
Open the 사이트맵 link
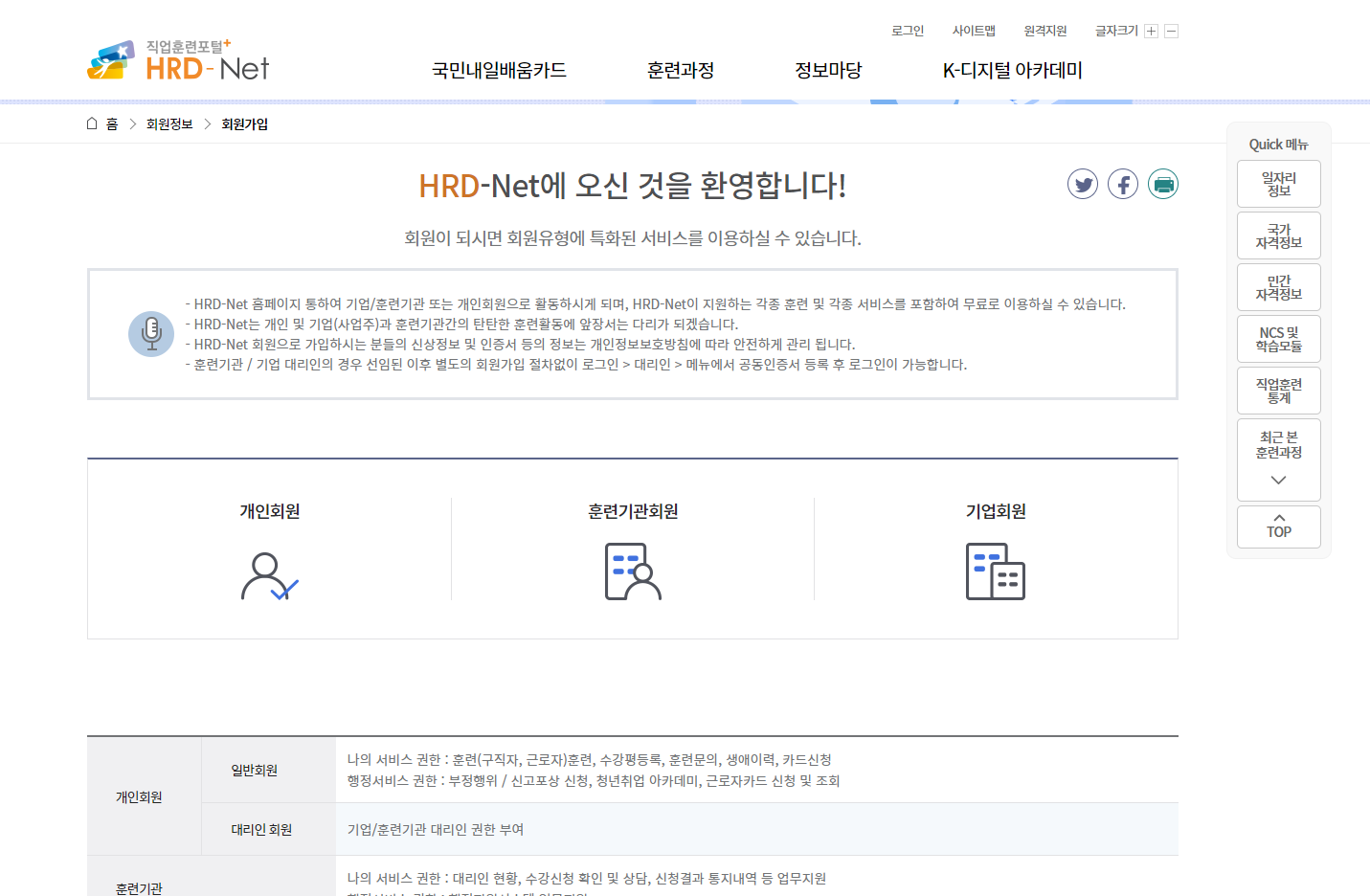pyautogui.click(x=974, y=31)
